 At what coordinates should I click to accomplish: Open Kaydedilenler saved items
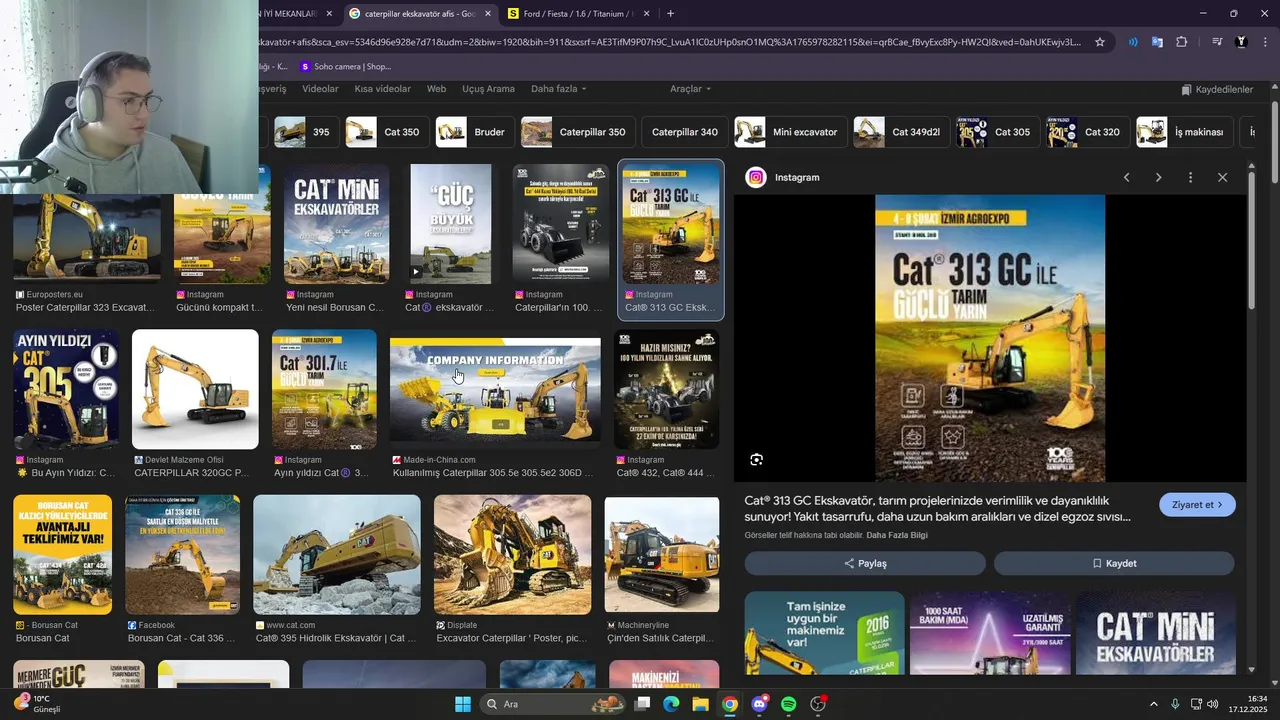pos(1217,89)
